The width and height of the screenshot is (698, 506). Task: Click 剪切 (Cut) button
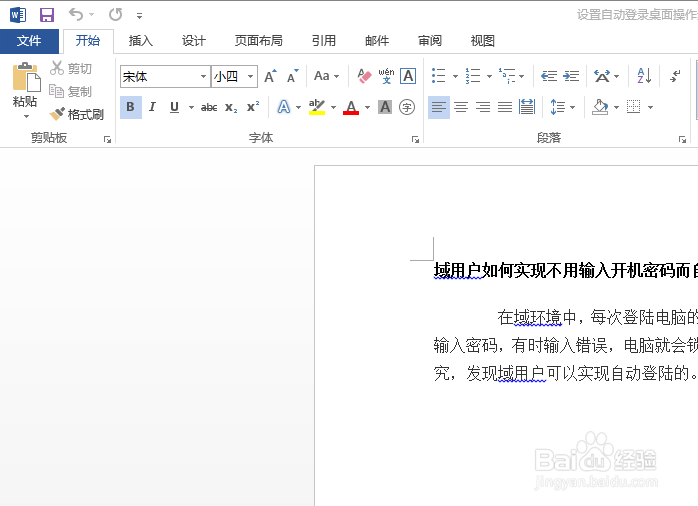click(71, 68)
